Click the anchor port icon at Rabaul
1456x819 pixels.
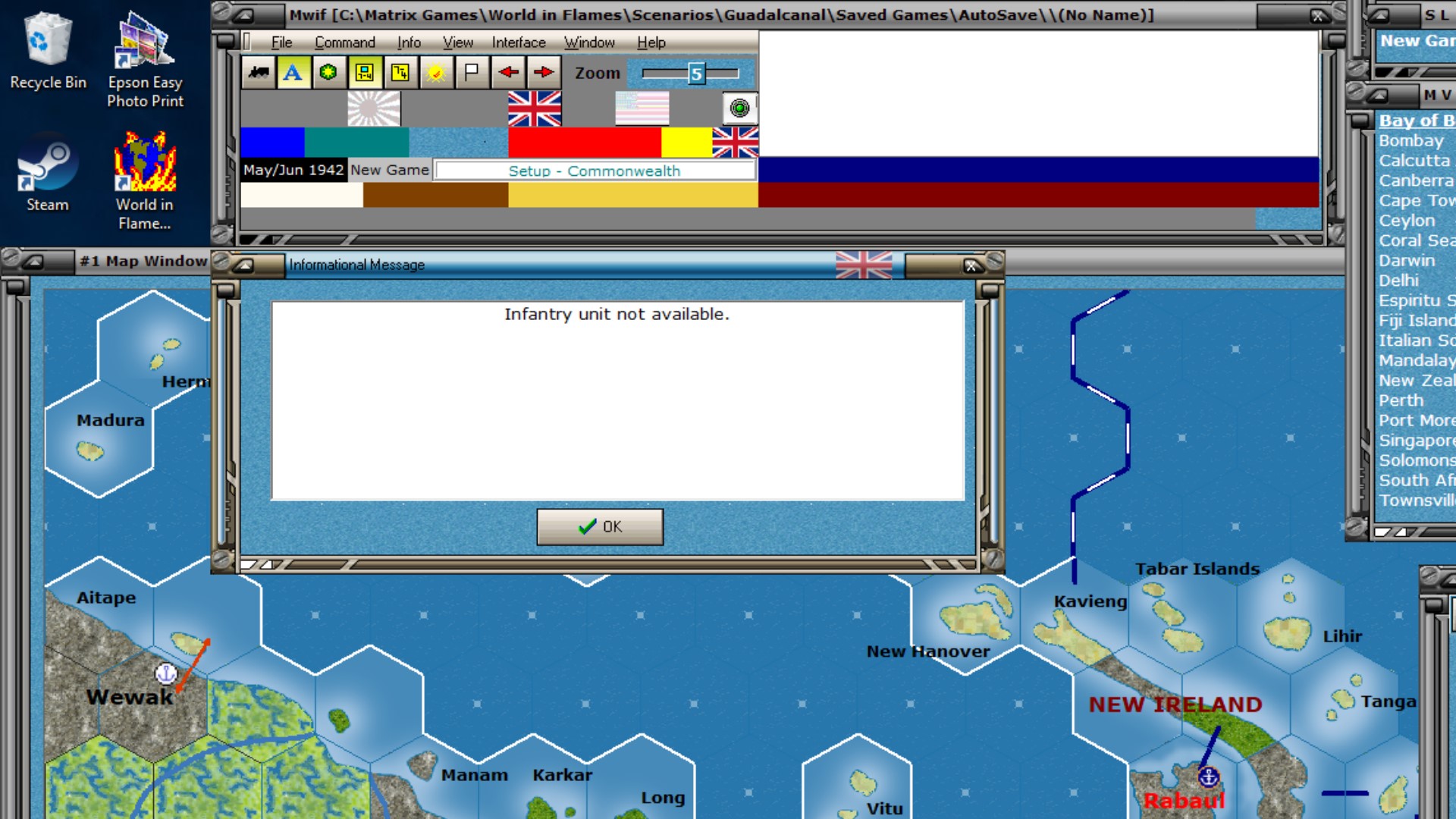pyautogui.click(x=1208, y=777)
